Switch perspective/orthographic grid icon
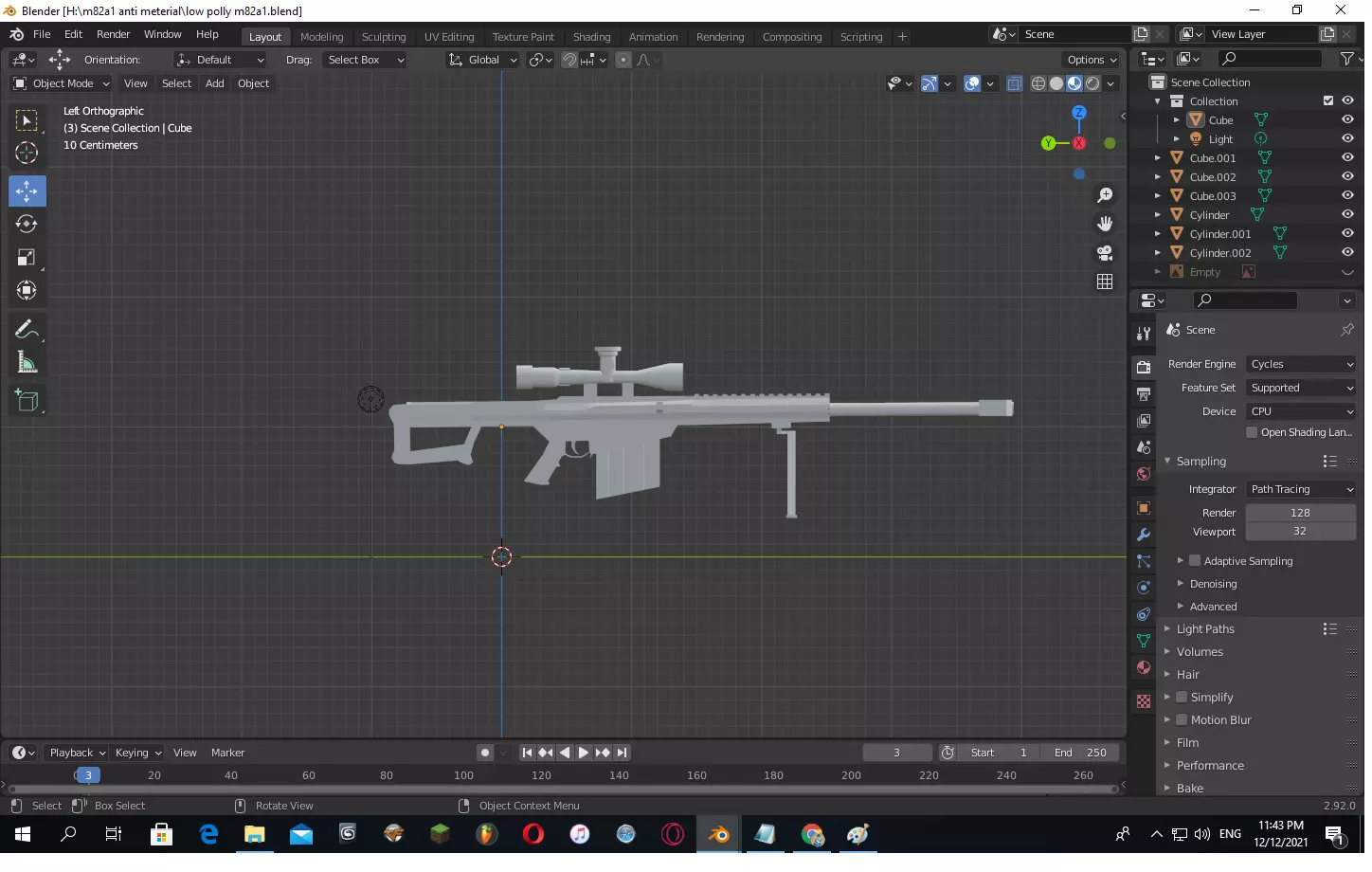Screen dimensions: 1372x872 click(1105, 282)
